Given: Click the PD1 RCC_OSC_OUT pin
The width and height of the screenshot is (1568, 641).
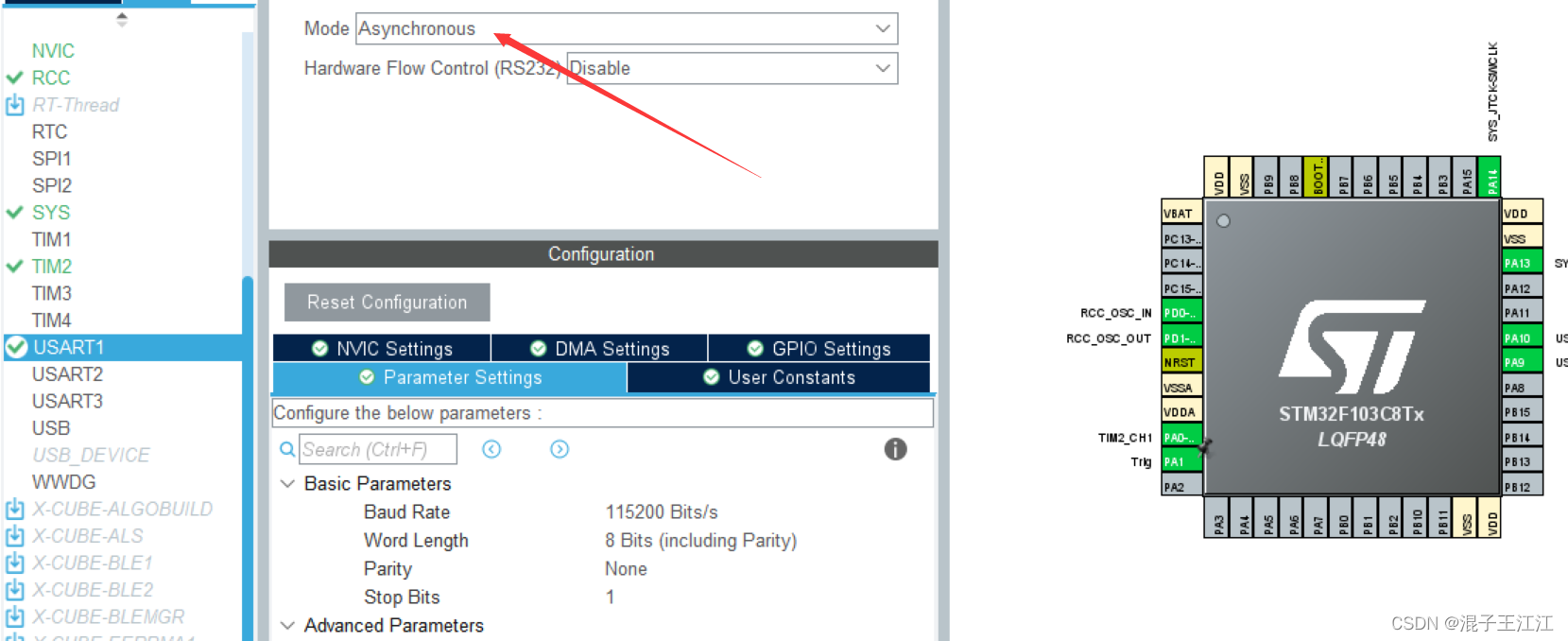Looking at the screenshot, I should [1181, 338].
